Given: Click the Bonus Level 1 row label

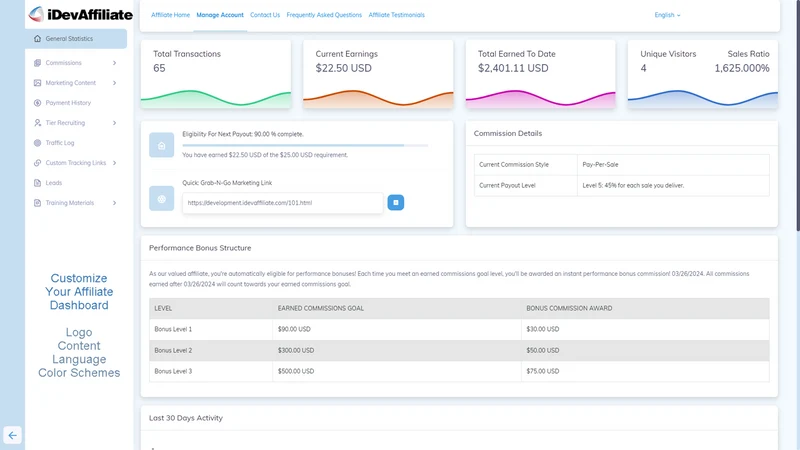Looking at the screenshot, I should point(173,329).
